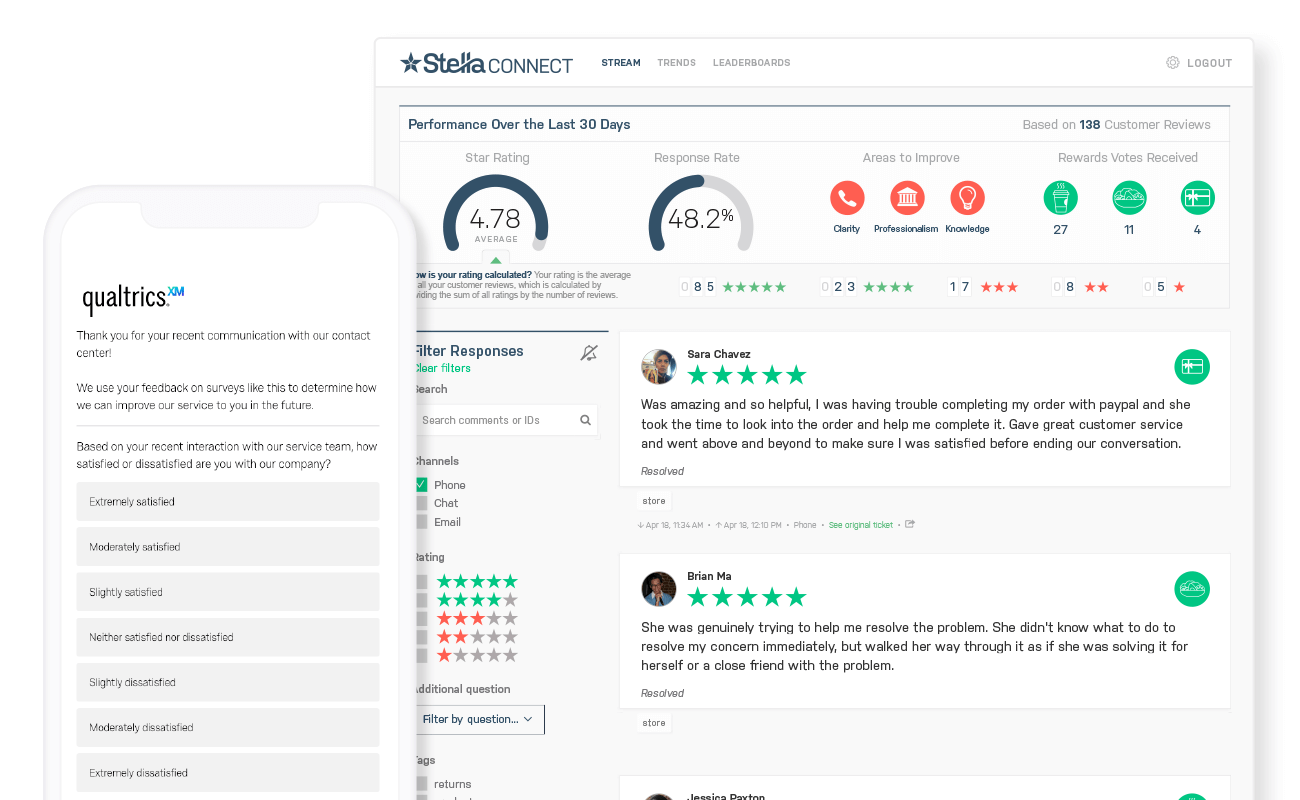Check the four-star rating filter
Viewport: 1300px width, 800px height.
(421, 600)
